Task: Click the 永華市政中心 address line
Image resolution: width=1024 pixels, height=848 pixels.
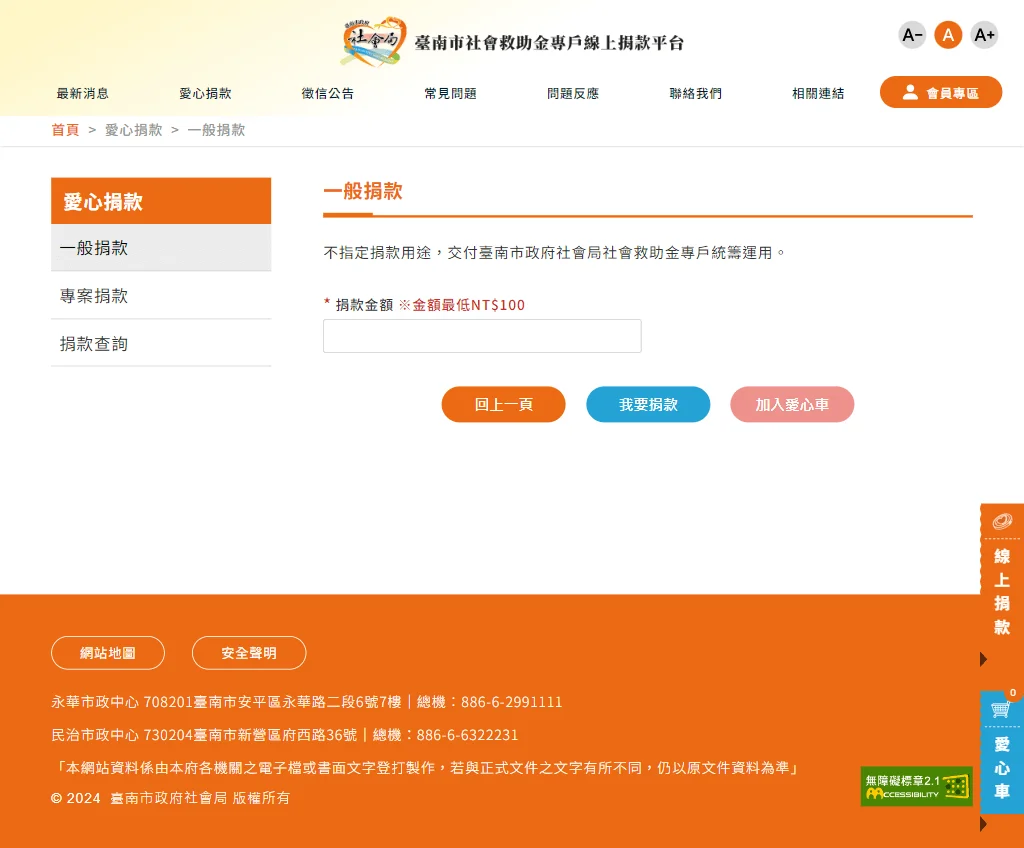Action: 306,702
